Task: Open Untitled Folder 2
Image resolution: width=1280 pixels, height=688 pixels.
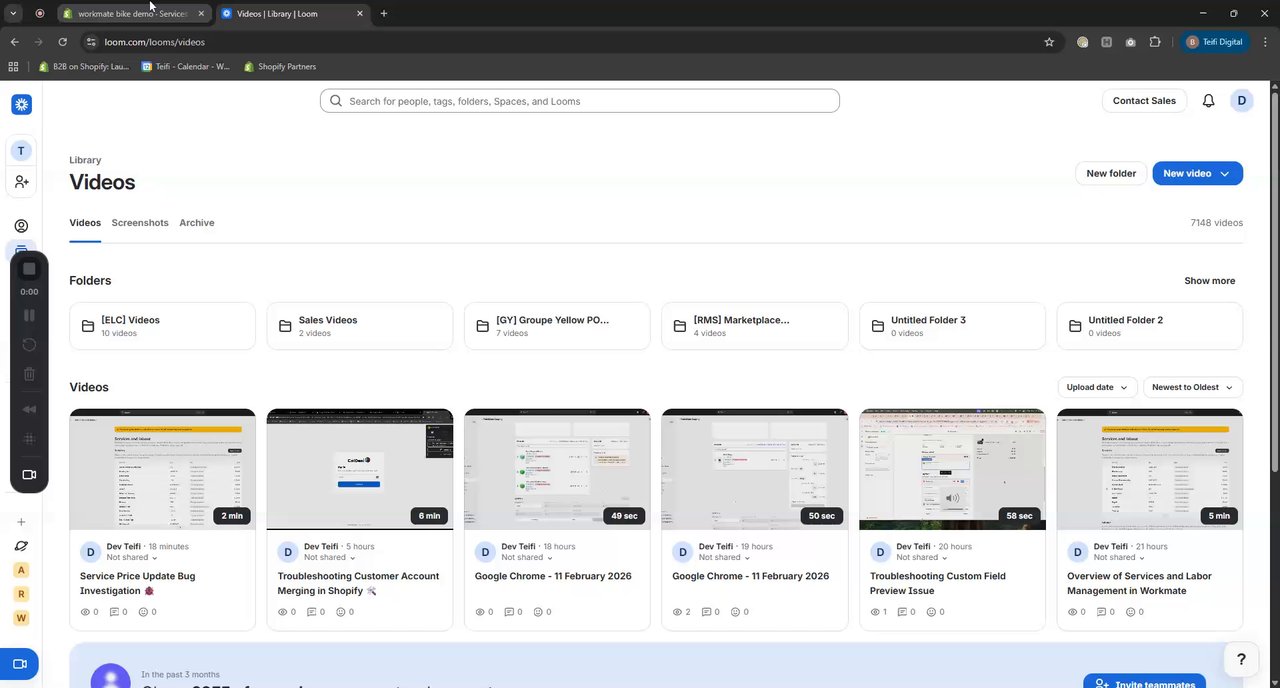Action: click(x=1150, y=326)
